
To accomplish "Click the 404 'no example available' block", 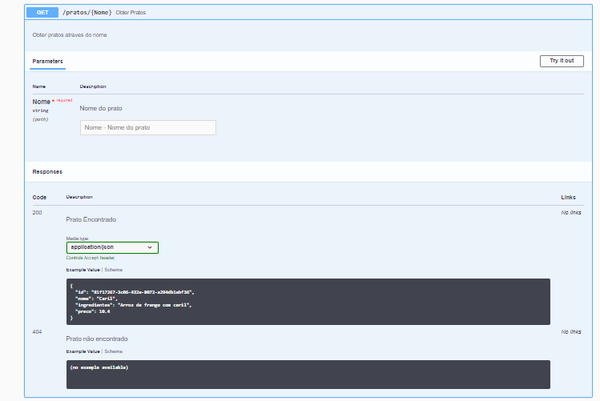I will coord(308,374).
